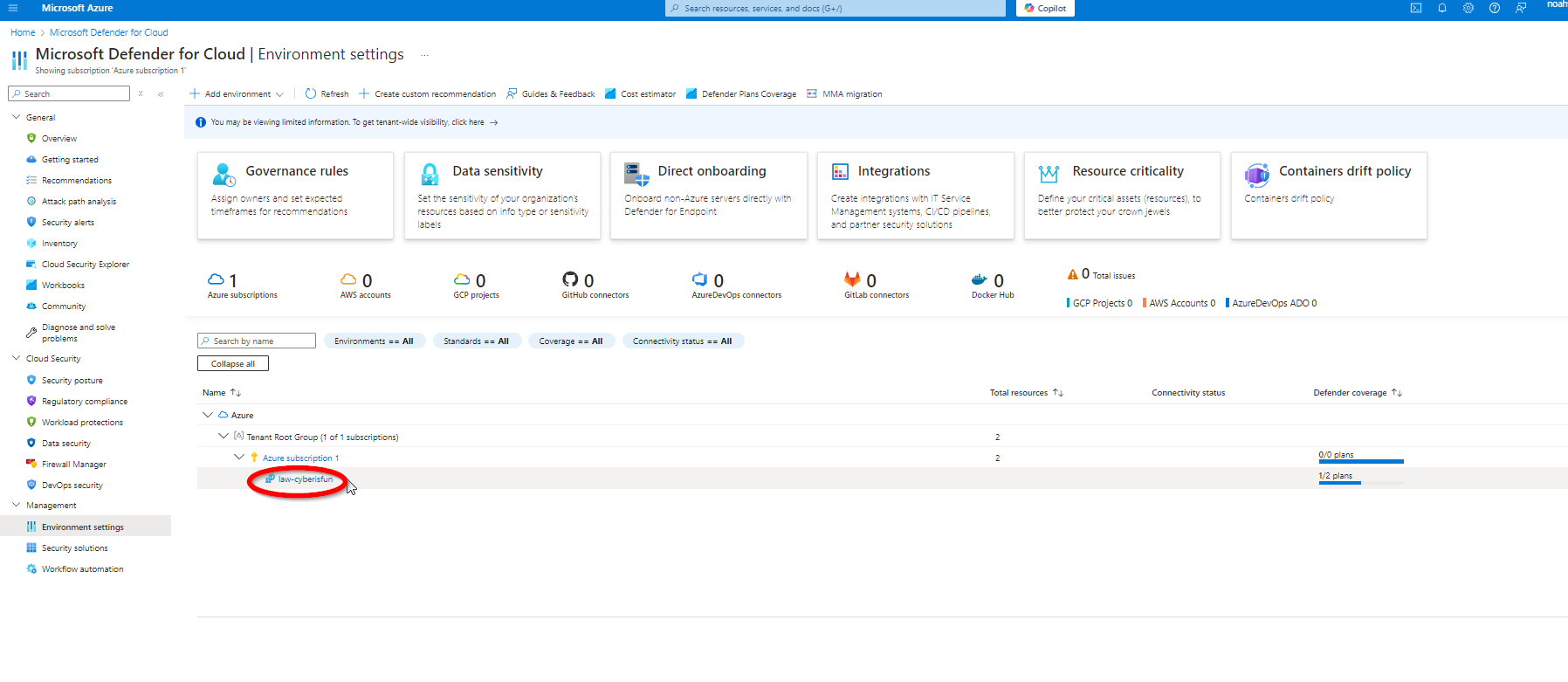Open the Coverage == All filter
The height and width of the screenshot is (682, 1568).
[x=571, y=341]
